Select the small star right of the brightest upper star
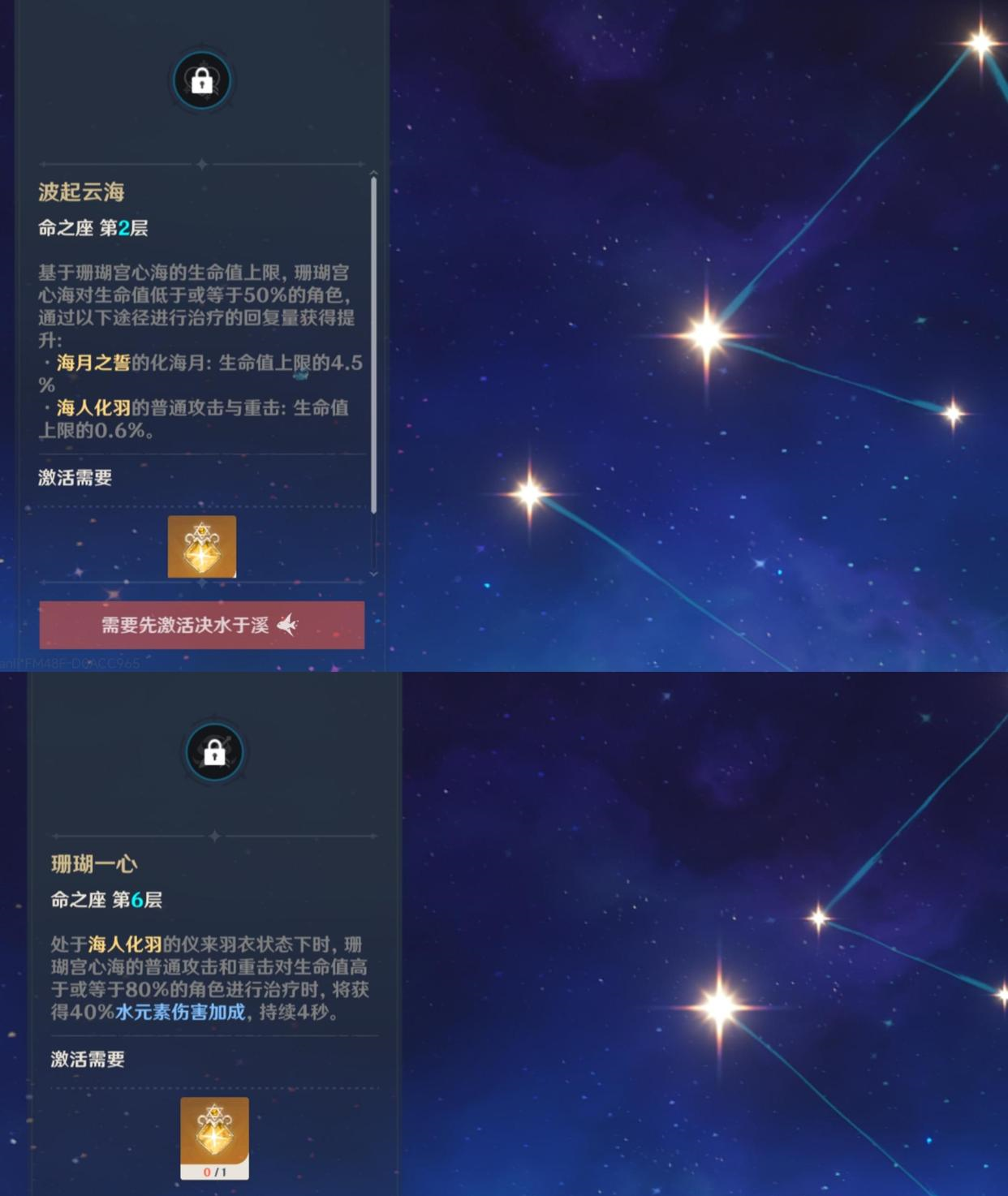The width and height of the screenshot is (1008, 1196). (953, 413)
